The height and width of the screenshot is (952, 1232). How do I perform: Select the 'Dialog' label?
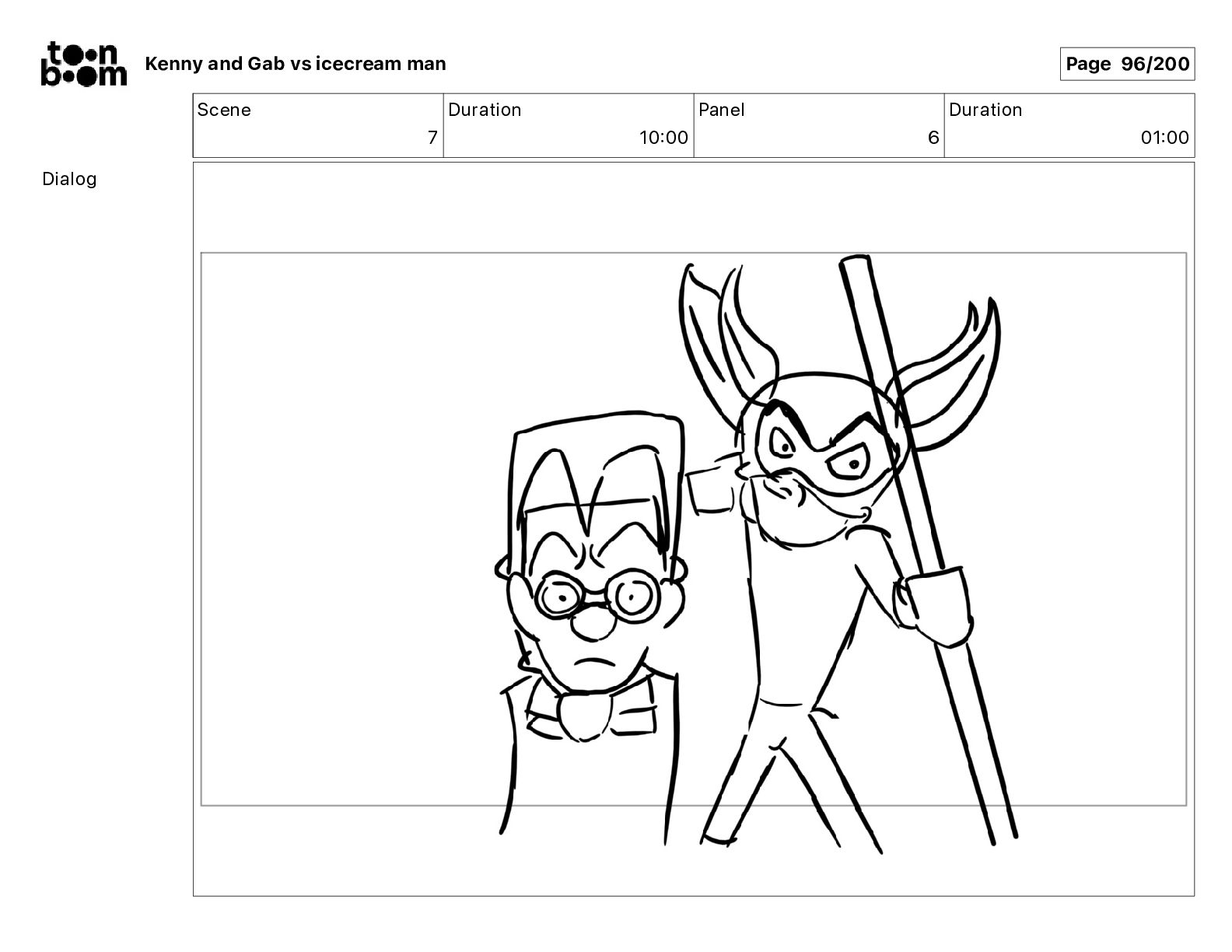pos(69,179)
